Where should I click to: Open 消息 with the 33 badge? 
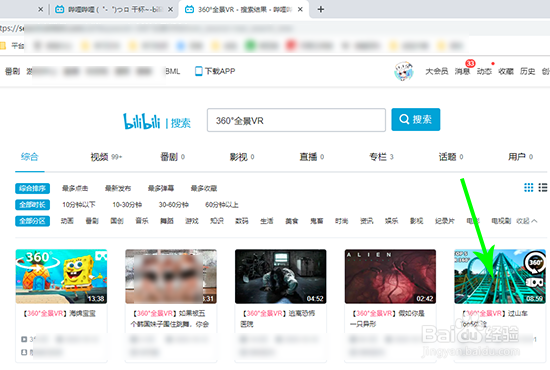point(462,71)
